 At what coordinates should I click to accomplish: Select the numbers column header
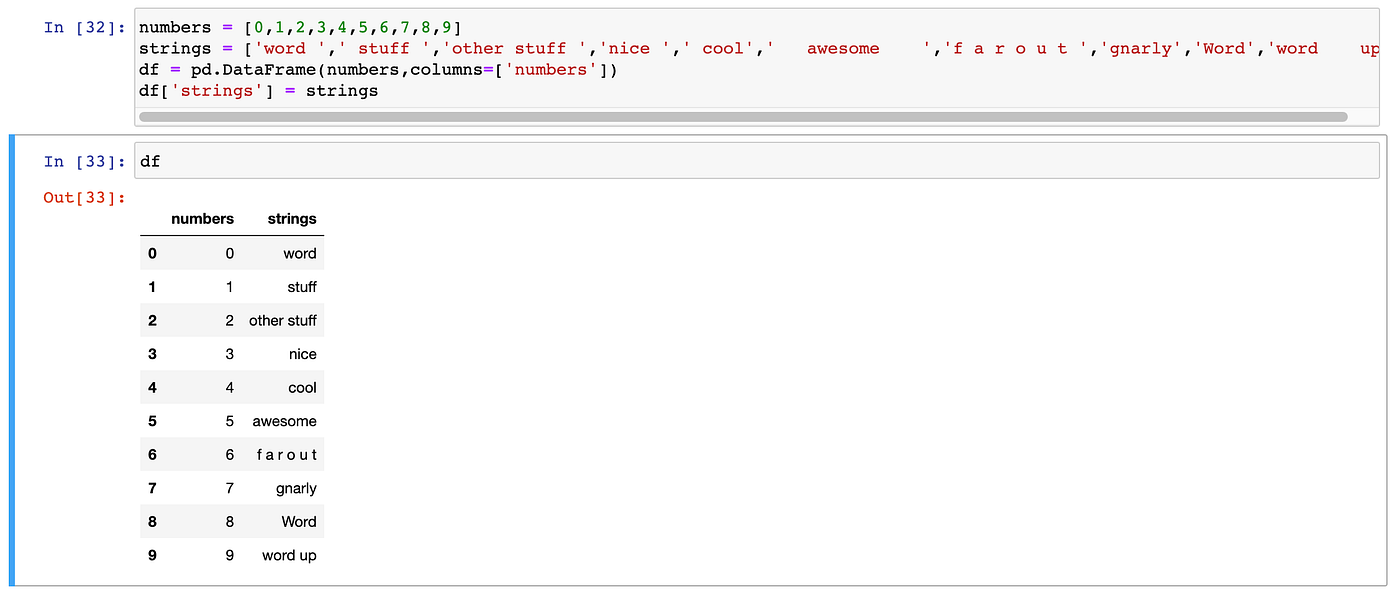point(202,219)
